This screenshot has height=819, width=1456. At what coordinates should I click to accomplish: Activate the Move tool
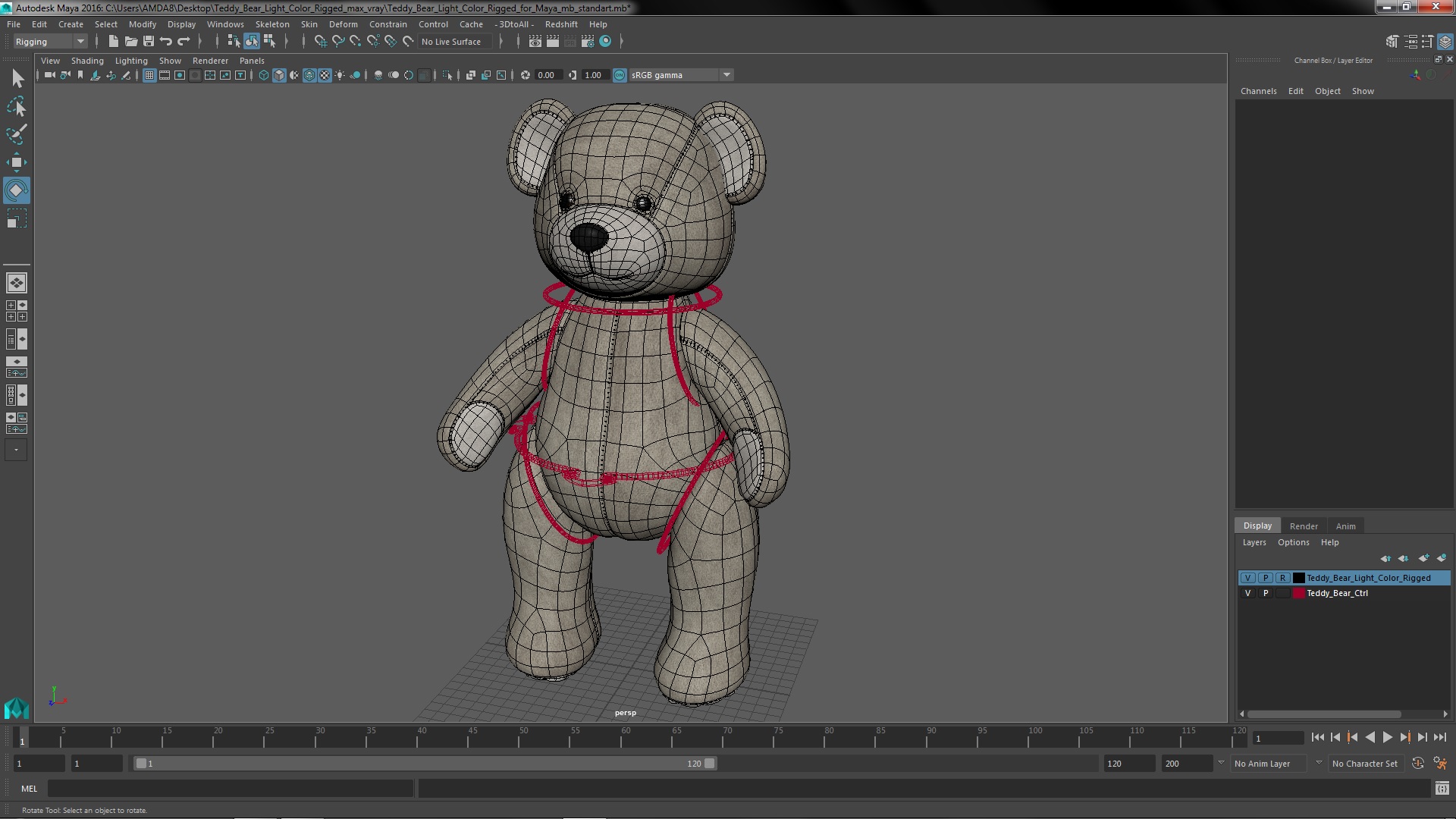tap(17, 162)
